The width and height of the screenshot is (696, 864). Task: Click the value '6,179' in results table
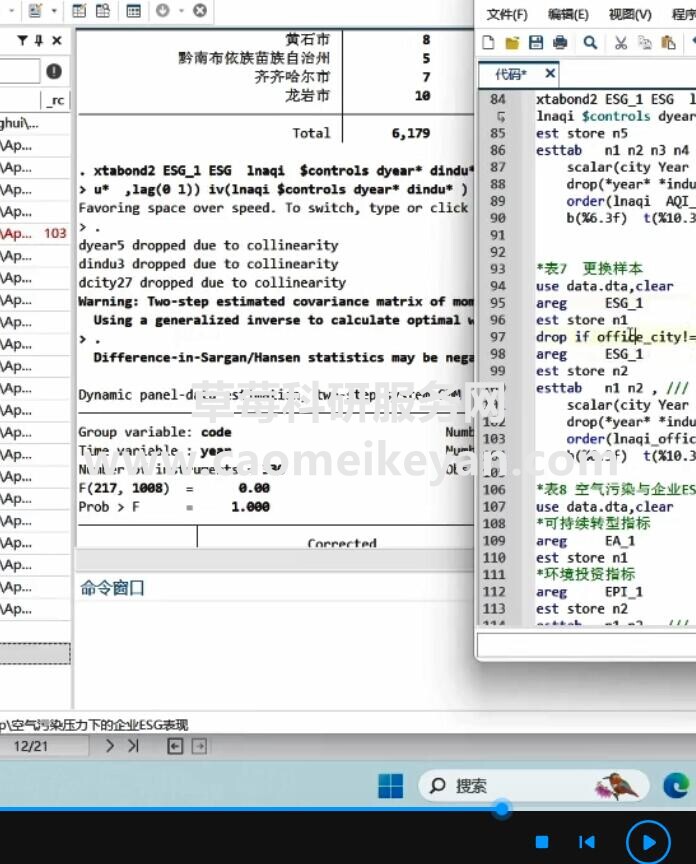[411, 133]
